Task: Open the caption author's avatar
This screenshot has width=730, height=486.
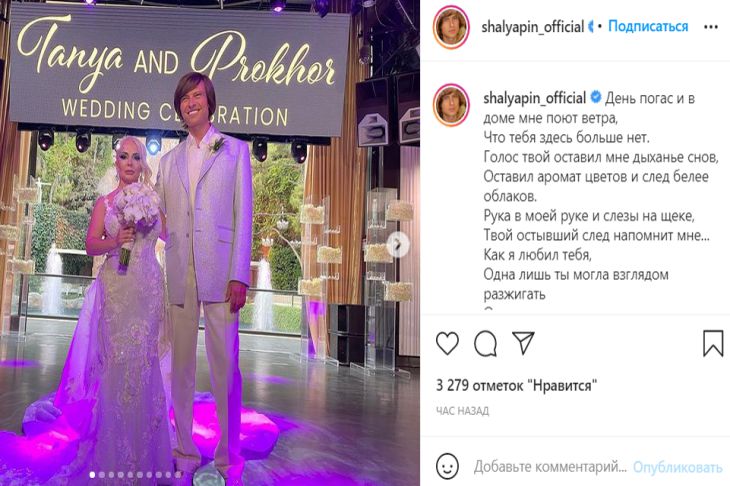Action: click(x=451, y=105)
